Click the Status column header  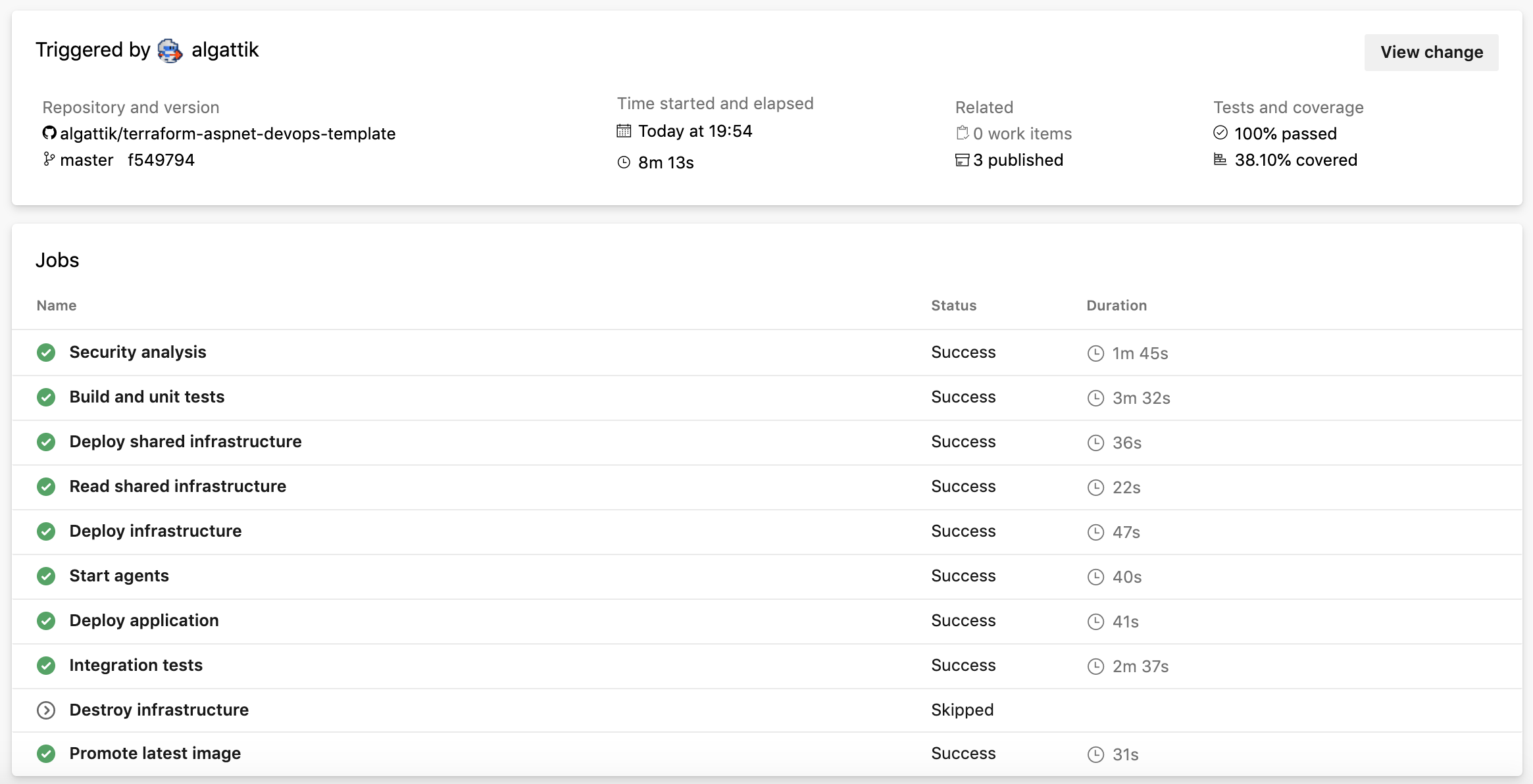(953, 305)
